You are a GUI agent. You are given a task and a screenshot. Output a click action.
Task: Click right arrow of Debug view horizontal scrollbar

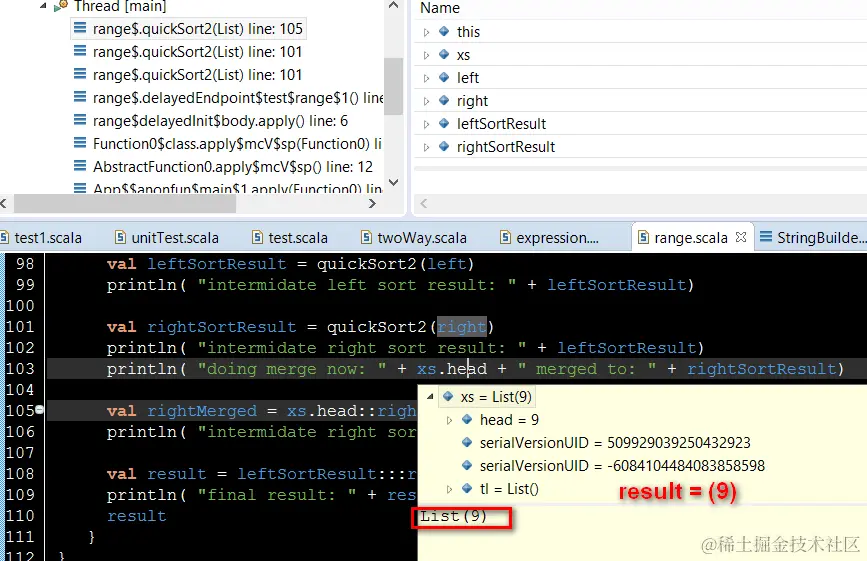(x=372, y=203)
